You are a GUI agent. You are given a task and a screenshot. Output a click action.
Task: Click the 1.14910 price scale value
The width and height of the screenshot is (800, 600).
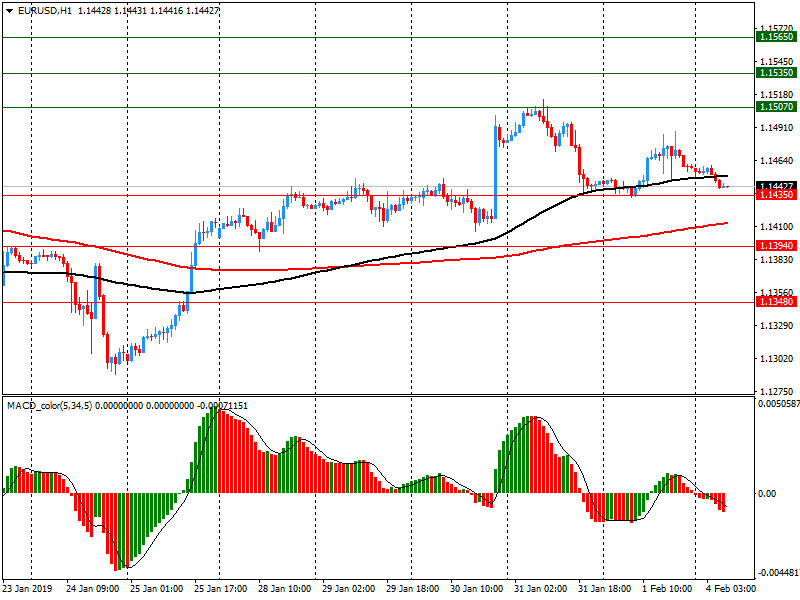(x=777, y=128)
